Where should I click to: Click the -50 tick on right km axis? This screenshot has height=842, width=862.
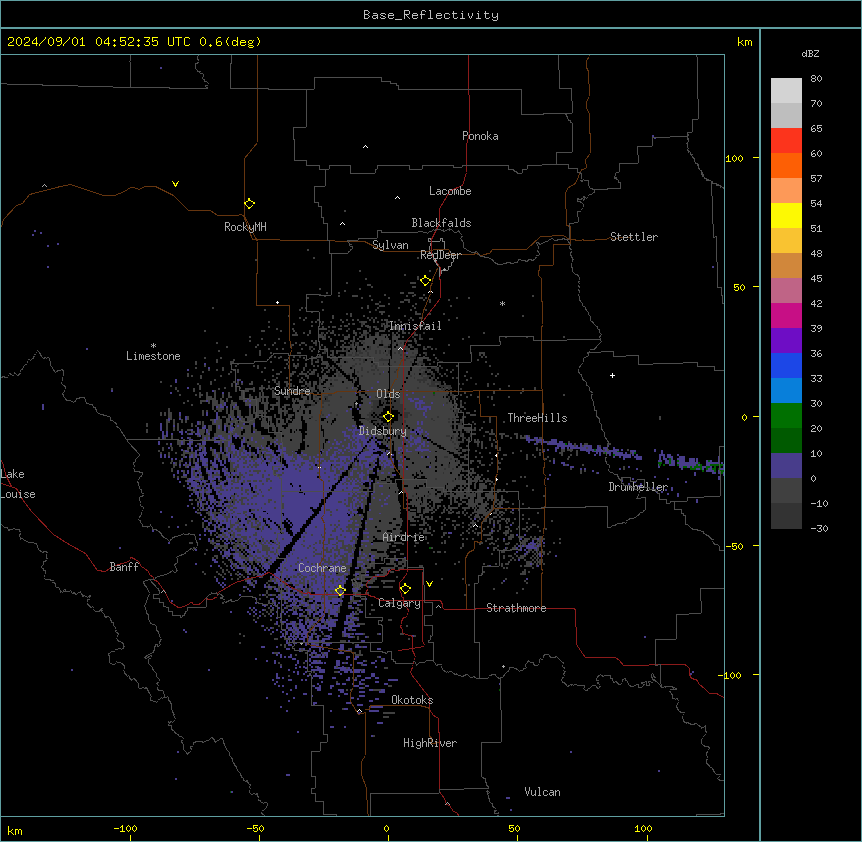coord(734,546)
